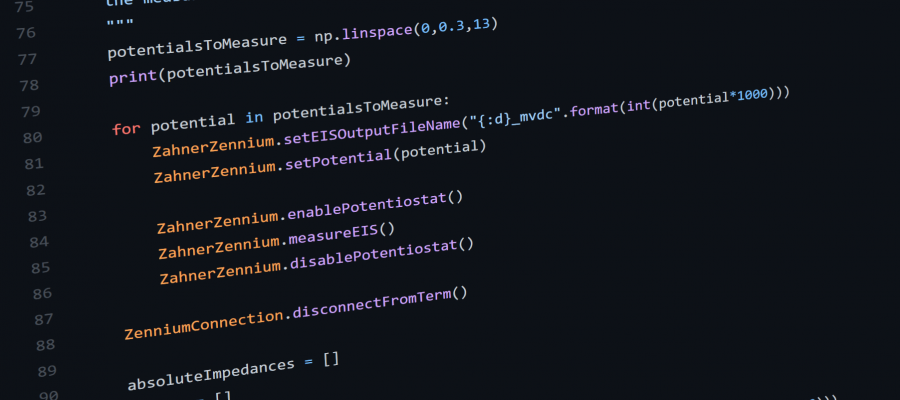Click line number 89 in the gutter
The height and width of the screenshot is (400, 900).
coord(47,371)
